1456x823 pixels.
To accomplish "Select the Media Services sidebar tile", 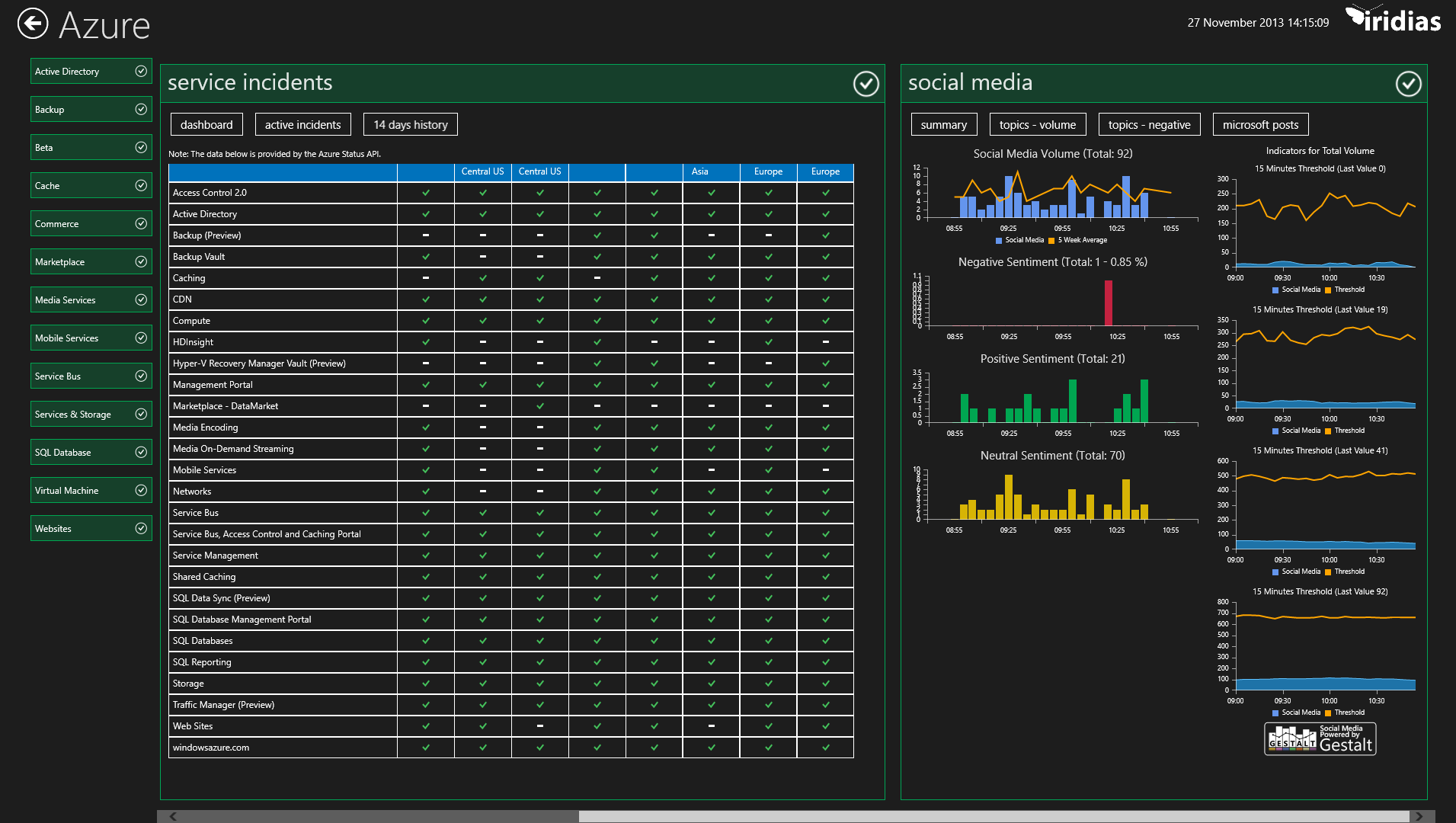I will tap(91, 299).
